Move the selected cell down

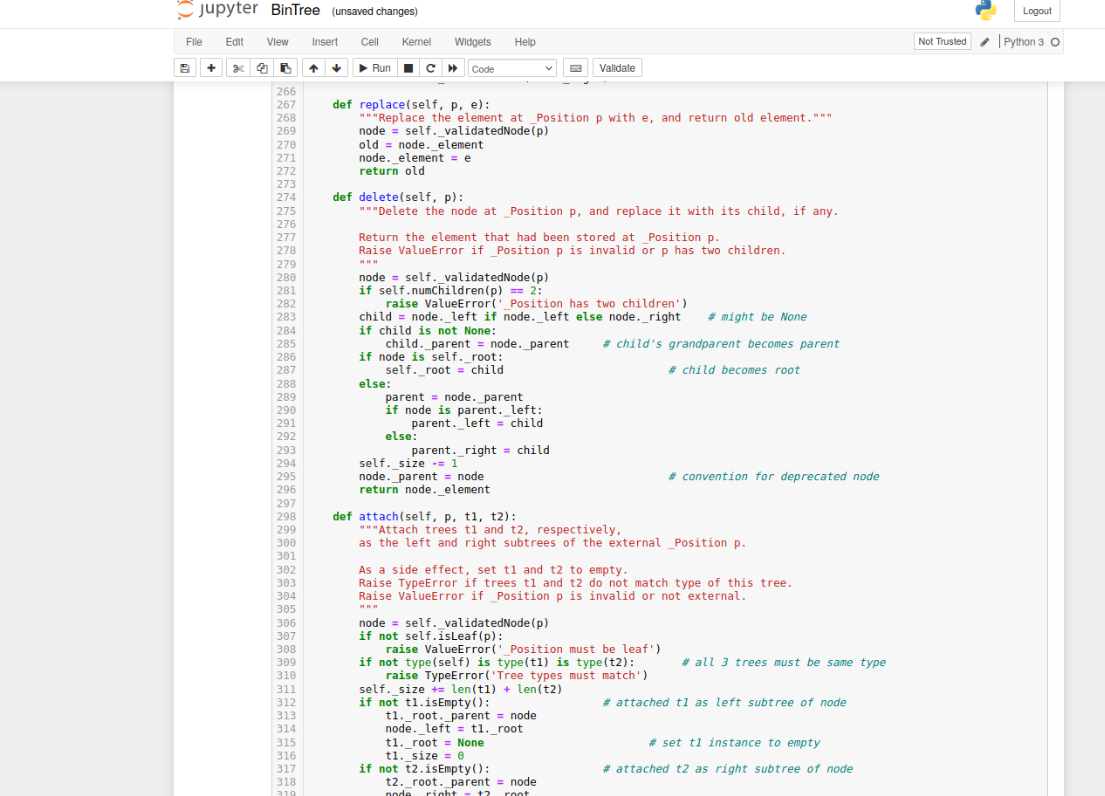click(337, 67)
